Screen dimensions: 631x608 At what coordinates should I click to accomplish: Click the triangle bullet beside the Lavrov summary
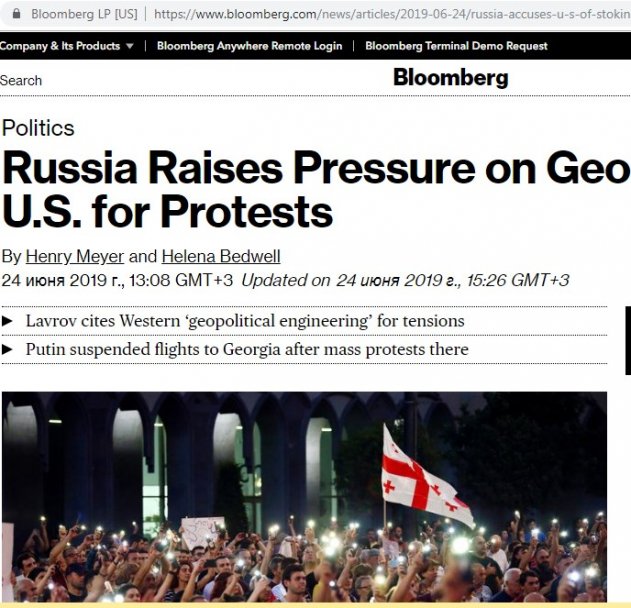[x=8, y=321]
